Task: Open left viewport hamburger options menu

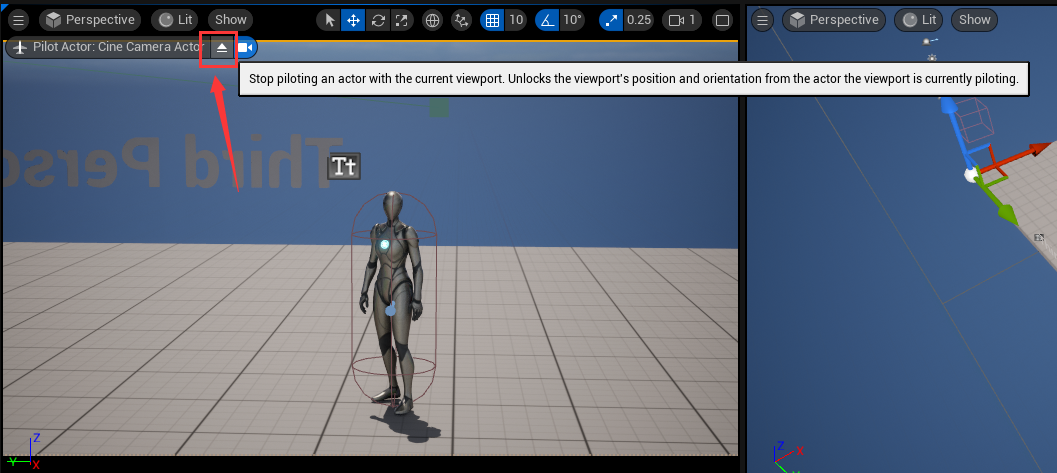Action: [x=18, y=20]
